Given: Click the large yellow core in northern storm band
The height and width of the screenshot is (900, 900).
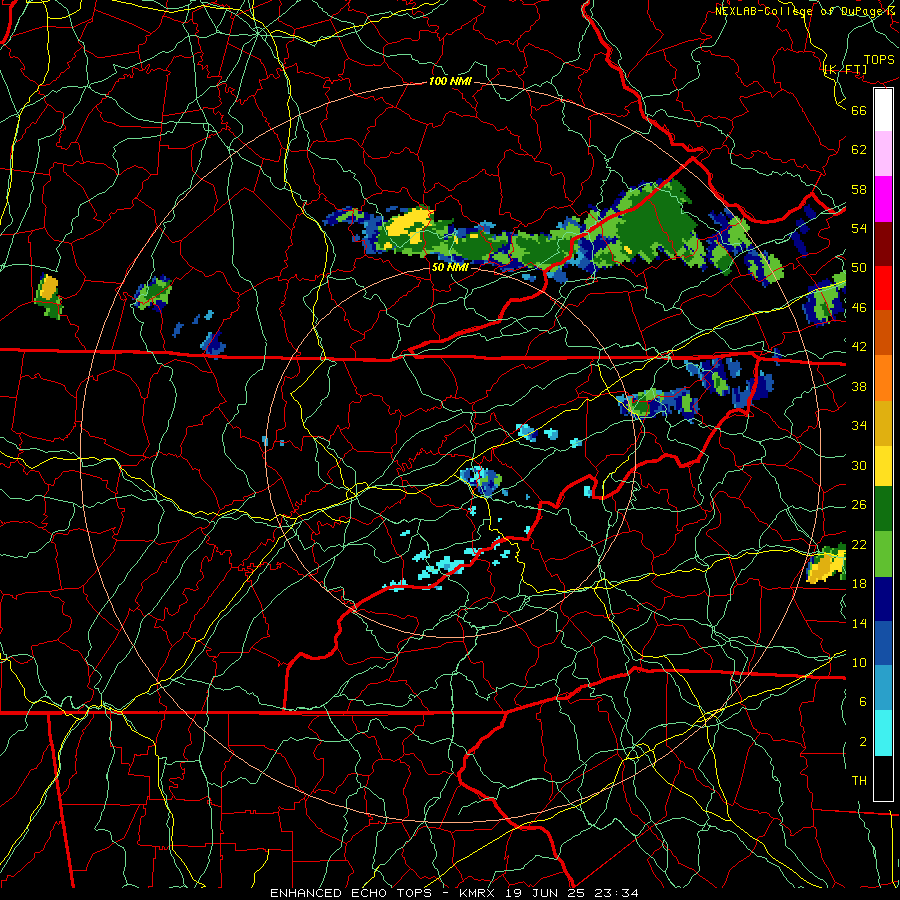Looking at the screenshot, I should click(x=408, y=224).
